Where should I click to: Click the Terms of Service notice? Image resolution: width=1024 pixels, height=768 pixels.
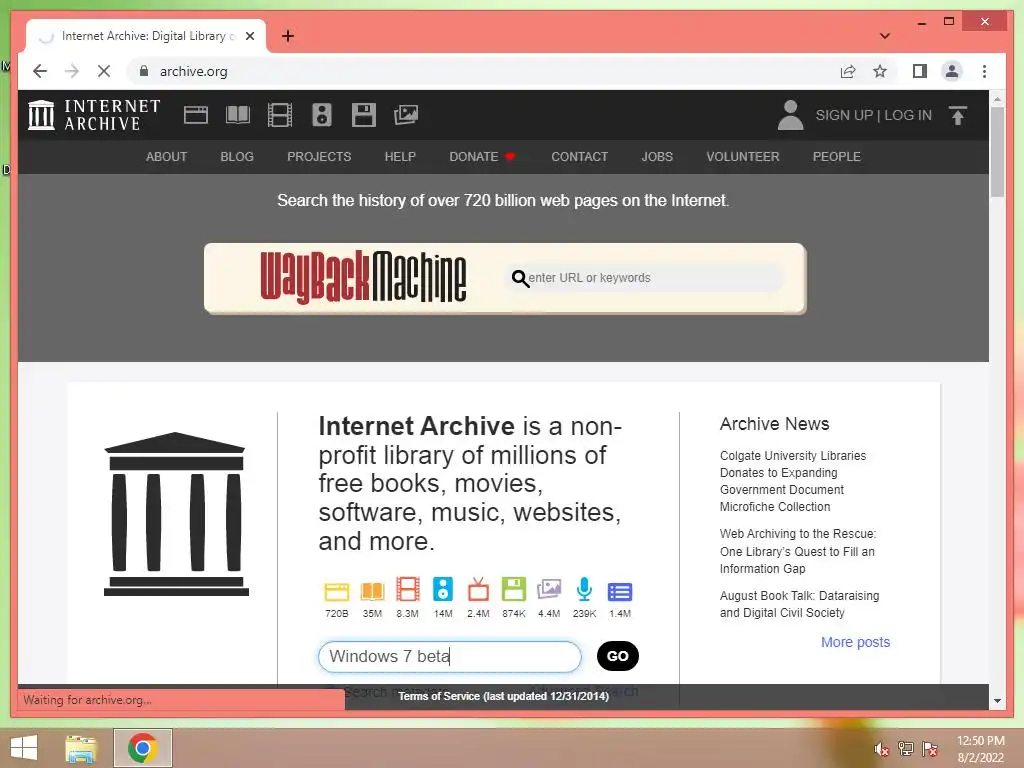click(503, 696)
